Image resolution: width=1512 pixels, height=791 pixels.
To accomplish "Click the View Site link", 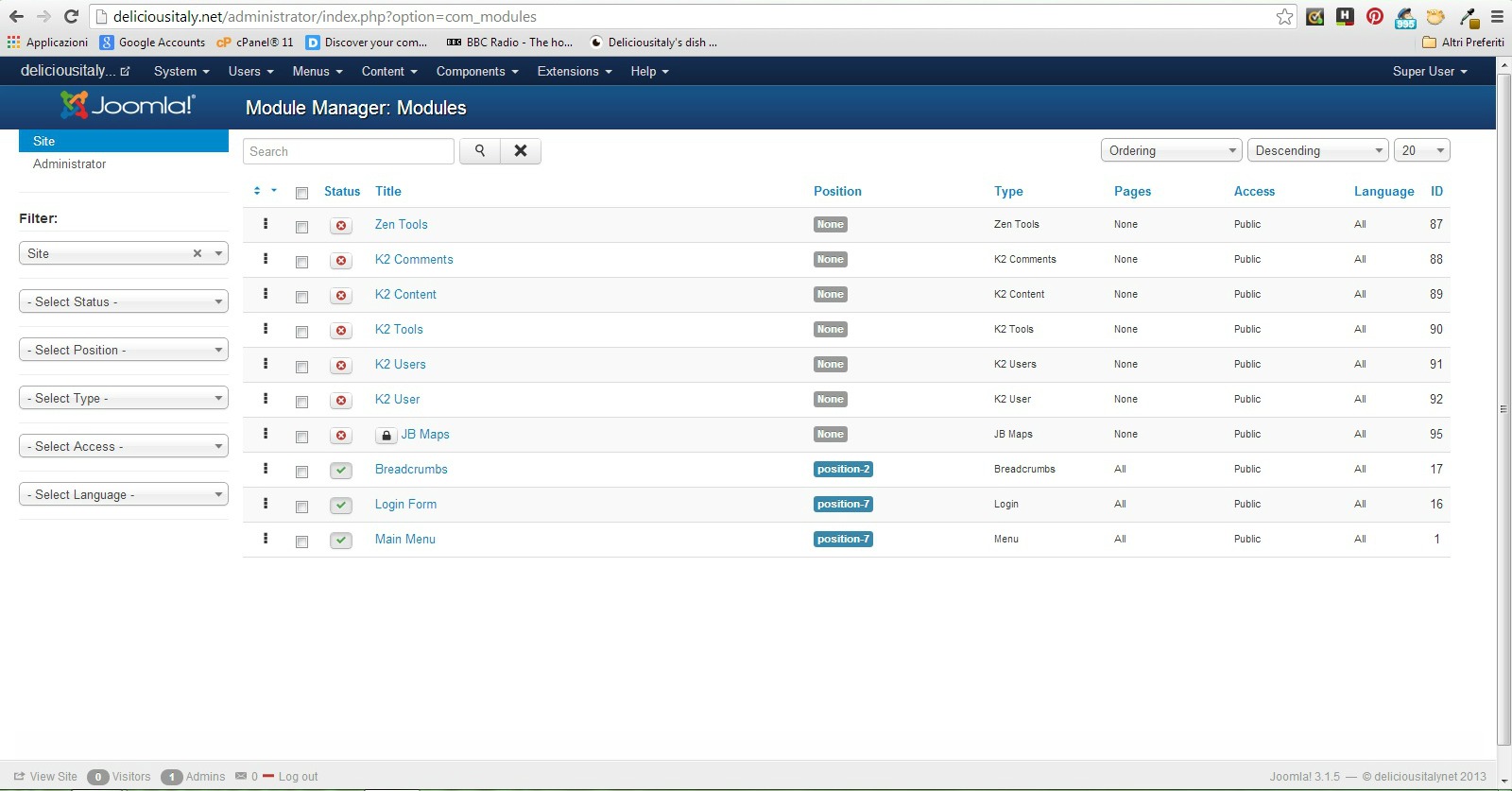I will (x=45, y=777).
